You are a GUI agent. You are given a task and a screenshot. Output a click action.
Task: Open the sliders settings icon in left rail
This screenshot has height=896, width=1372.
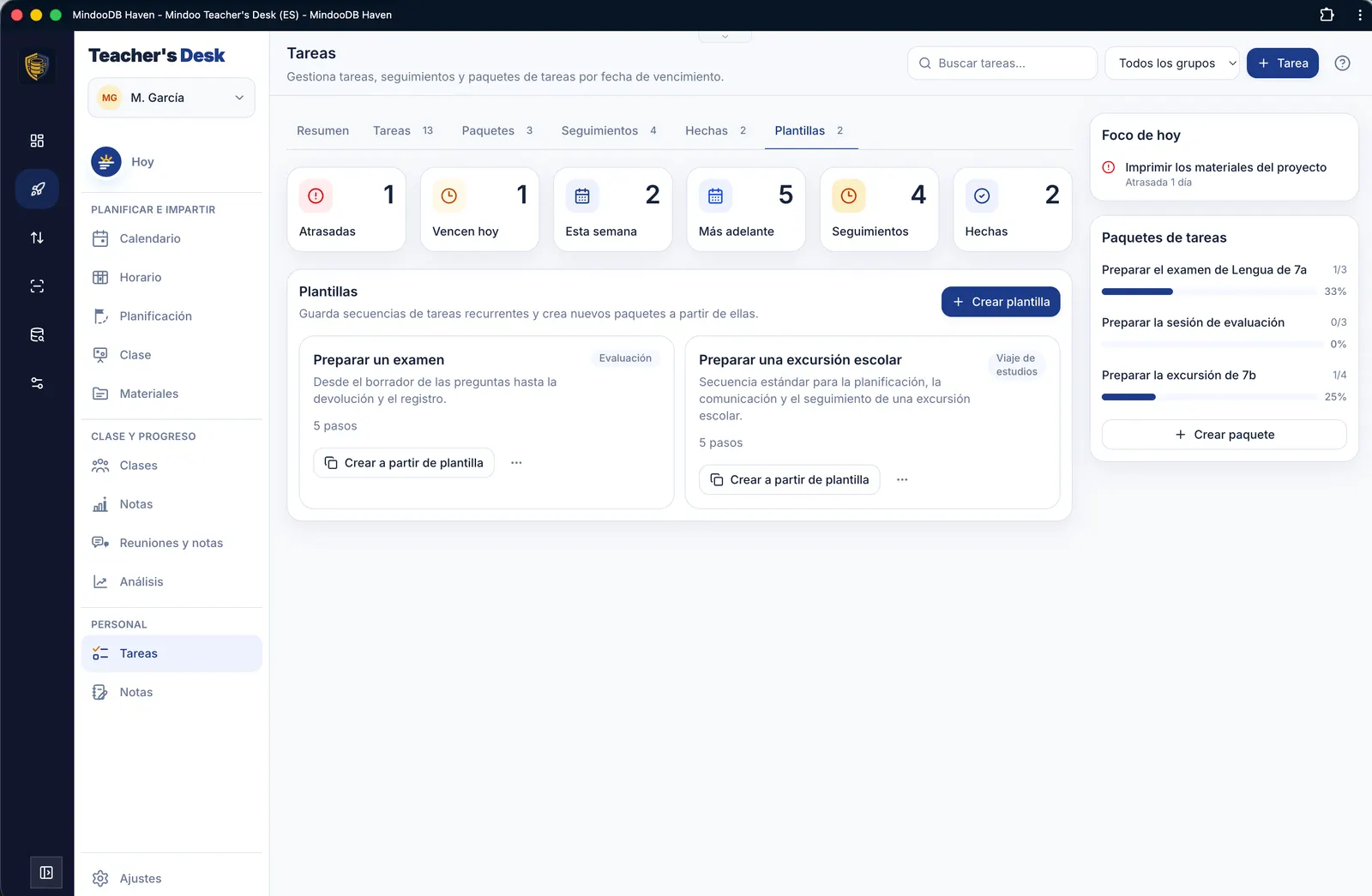pos(37,383)
